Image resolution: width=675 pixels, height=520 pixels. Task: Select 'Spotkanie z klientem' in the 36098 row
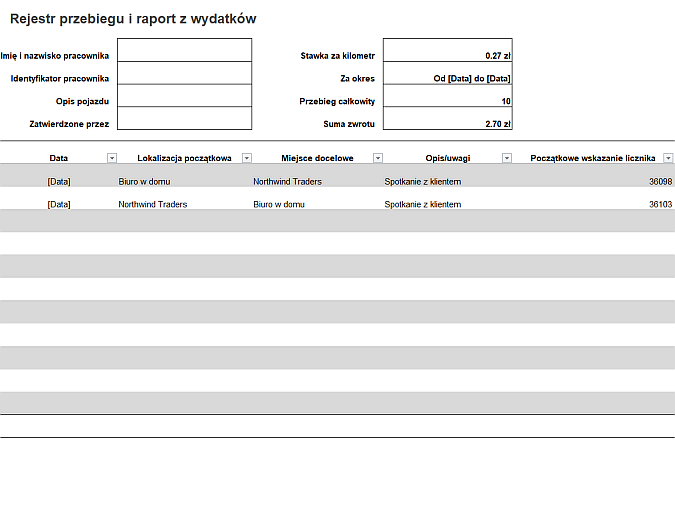(x=423, y=182)
